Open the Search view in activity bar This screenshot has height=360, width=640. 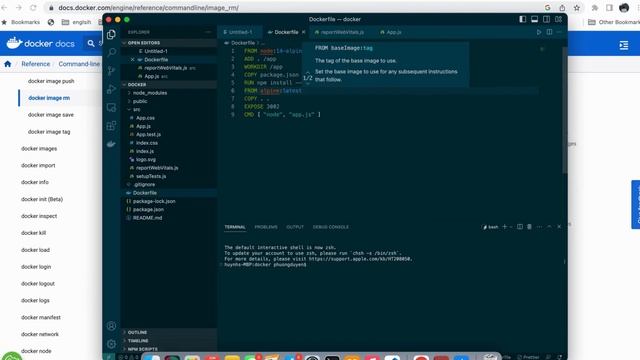(111, 52)
